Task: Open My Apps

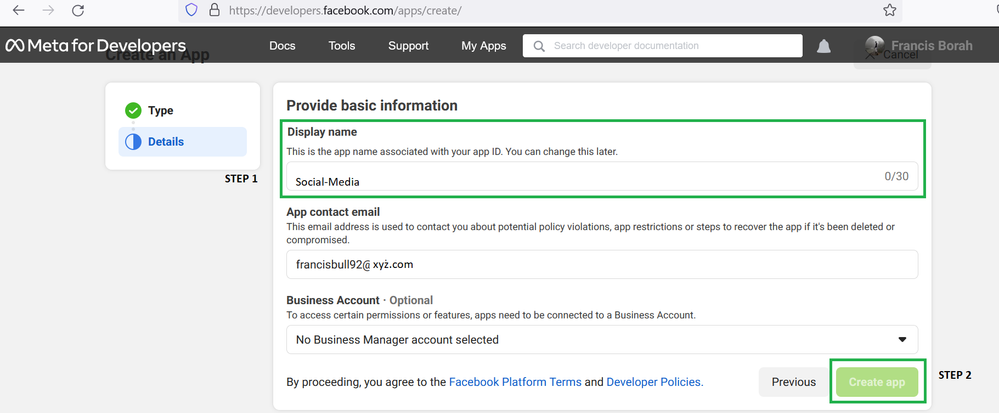Action: 483,46
